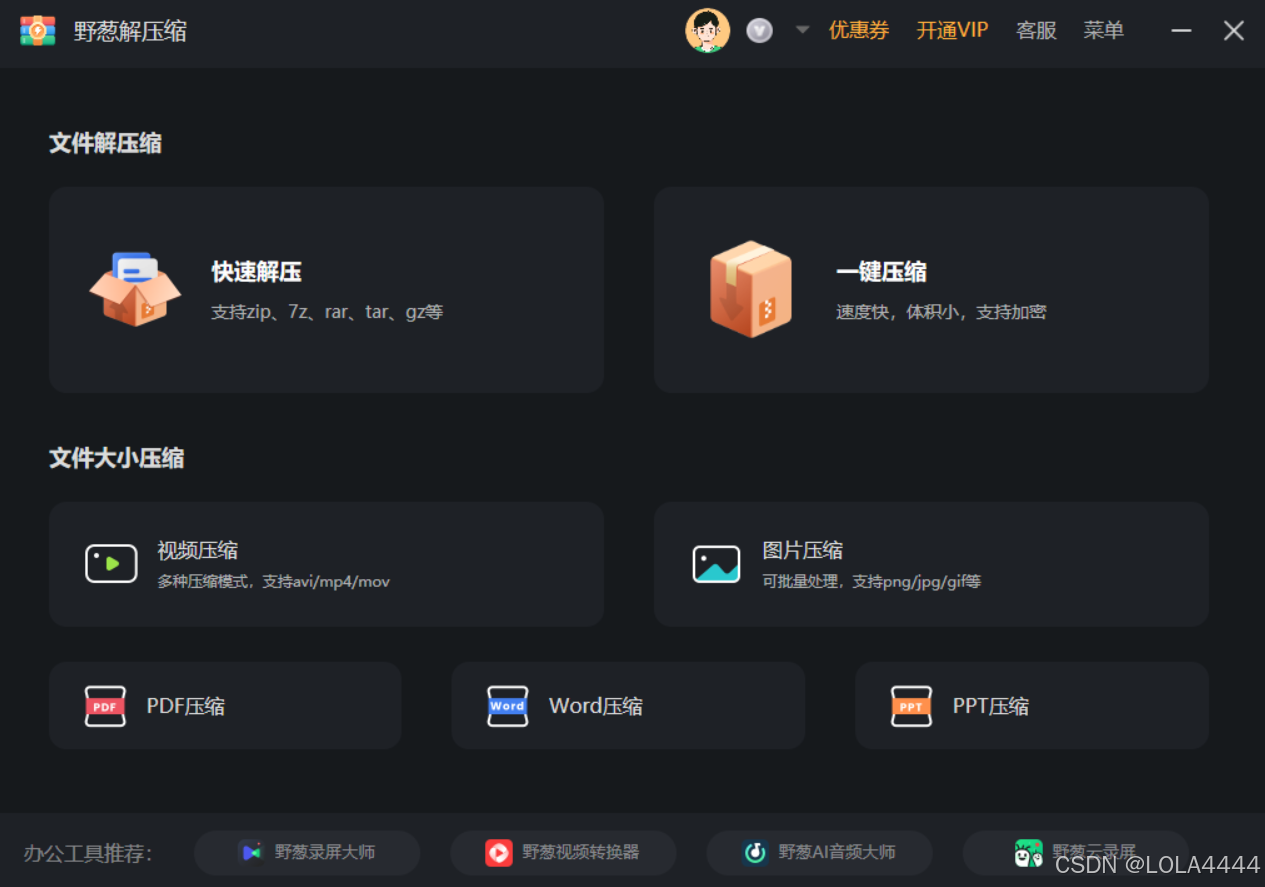Open the 野葱AI音频大师 recommendation

[820, 852]
